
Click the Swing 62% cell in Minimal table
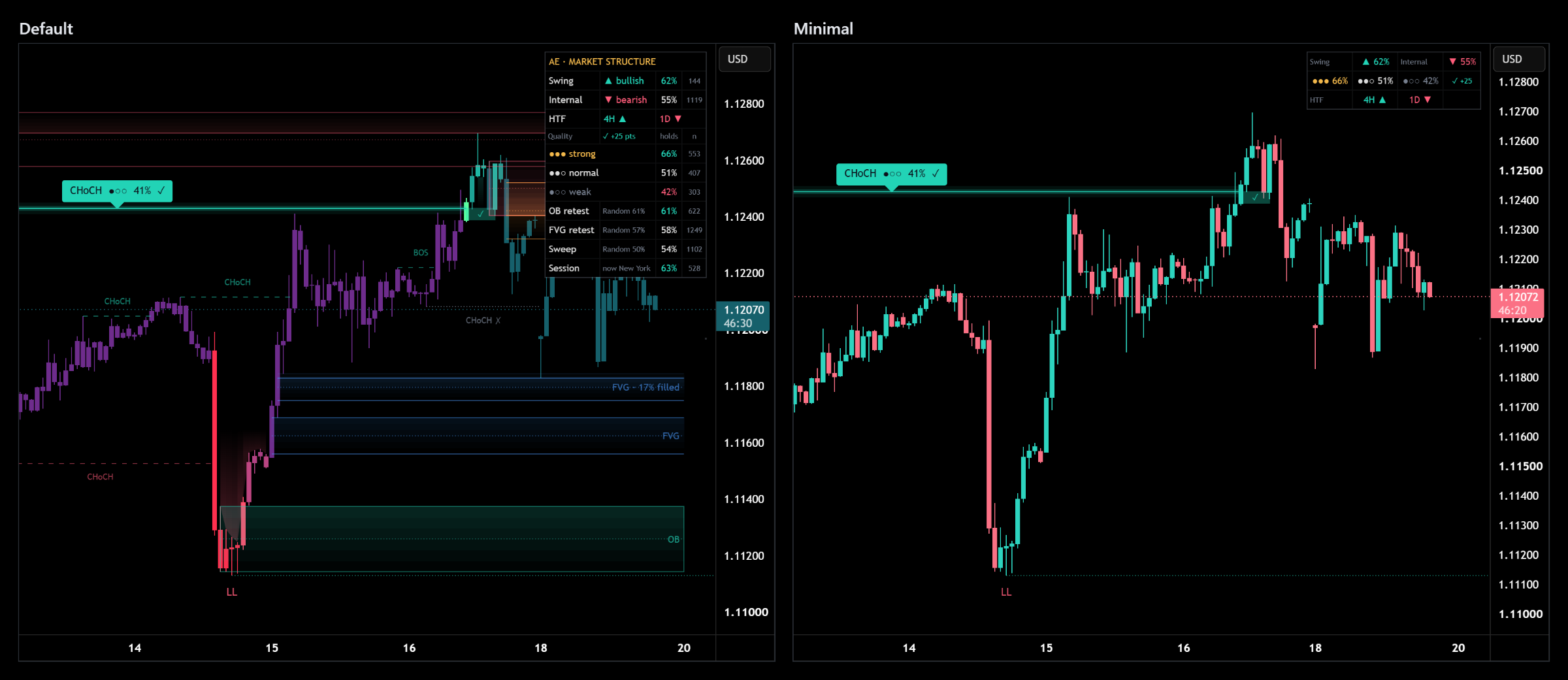[1375, 62]
